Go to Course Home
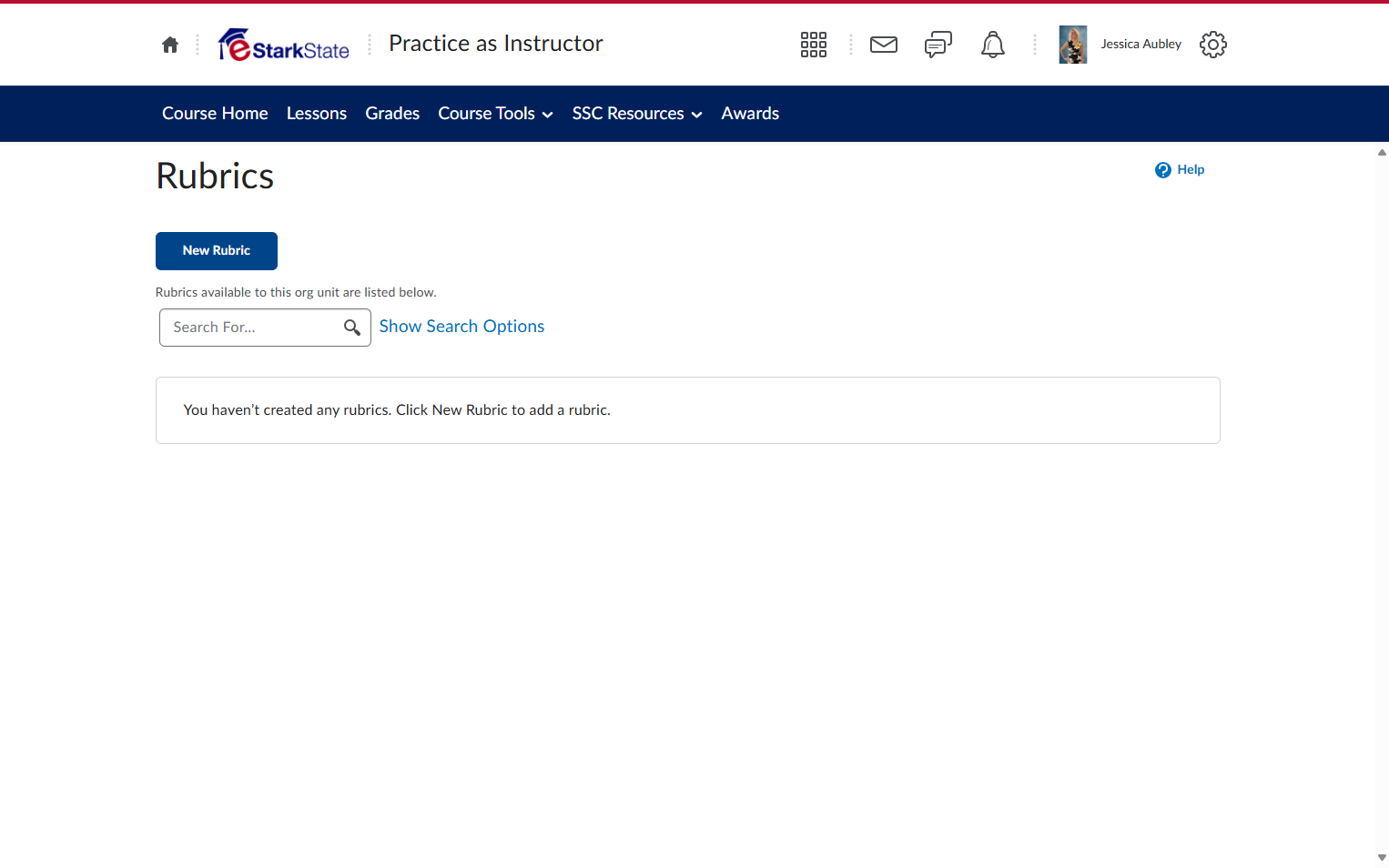The height and width of the screenshot is (868, 1389). tap(215, 114)
